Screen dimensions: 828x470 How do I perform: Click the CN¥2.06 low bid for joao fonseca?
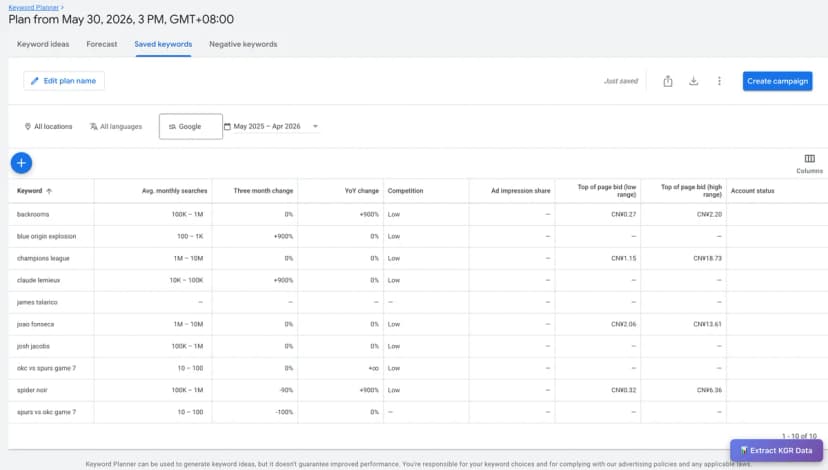(x=623, y=324)
